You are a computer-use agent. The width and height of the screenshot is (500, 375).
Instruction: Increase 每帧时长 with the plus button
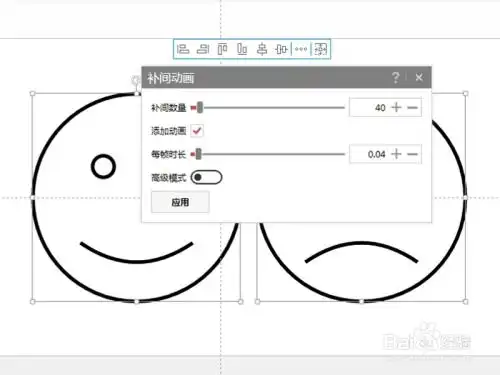coord(396,154)
